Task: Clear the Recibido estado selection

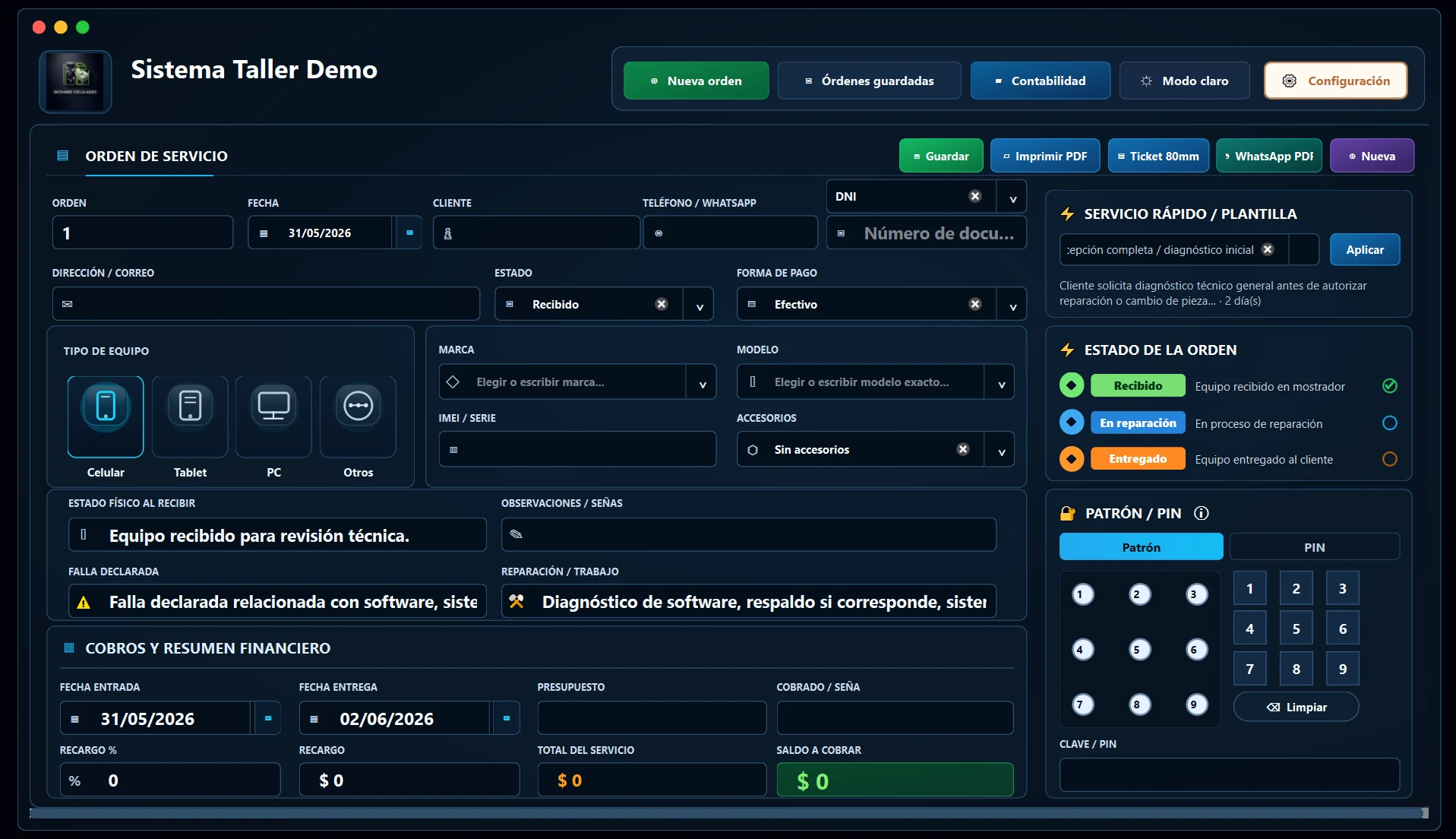Action: tap(662, 304)
